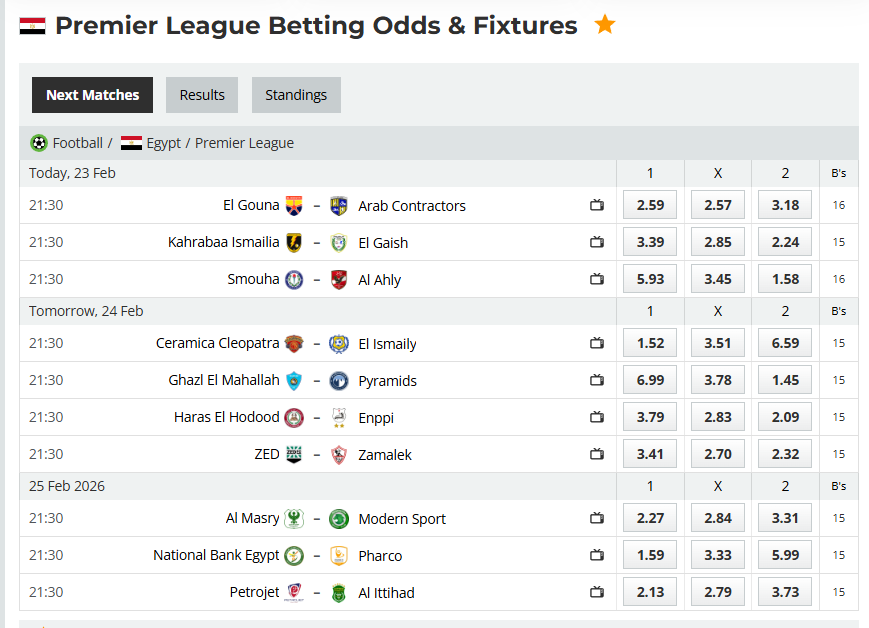
Task: Click the football icon in the breadcrumb
Action: pos(38,143)
